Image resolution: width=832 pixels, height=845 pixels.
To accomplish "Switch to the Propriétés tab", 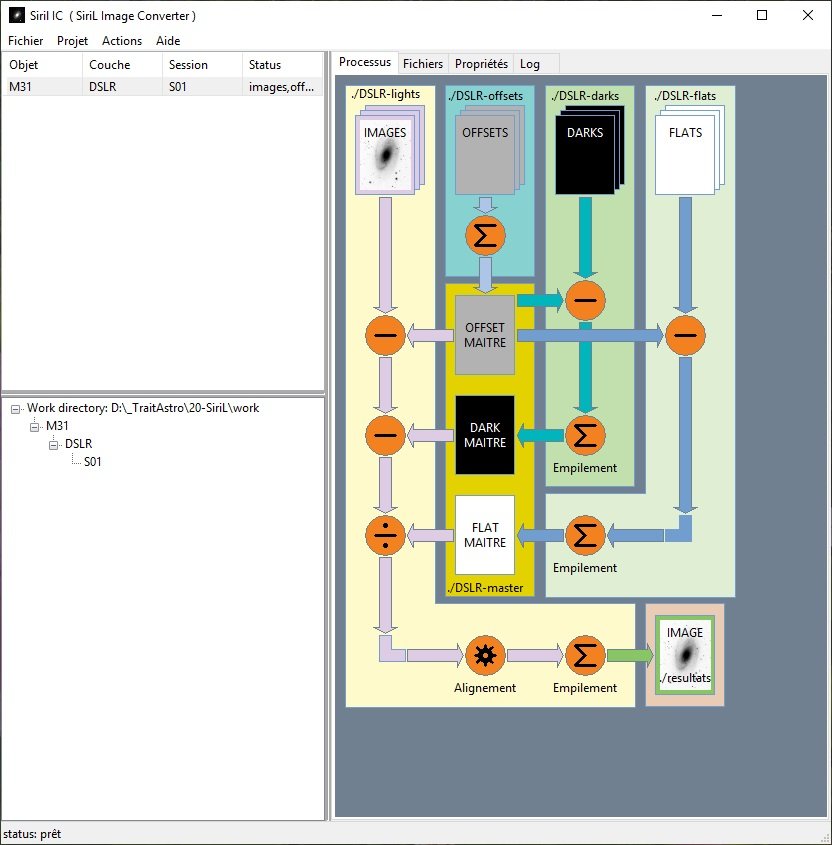I will click(481, 64).
